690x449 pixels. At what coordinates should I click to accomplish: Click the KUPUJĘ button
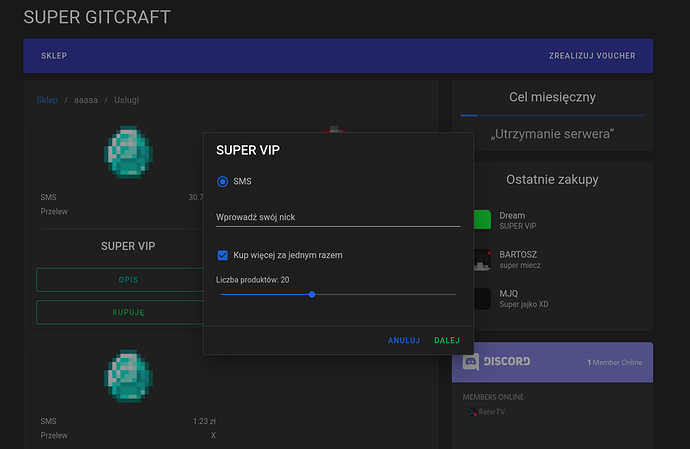[x=129, y=312]
